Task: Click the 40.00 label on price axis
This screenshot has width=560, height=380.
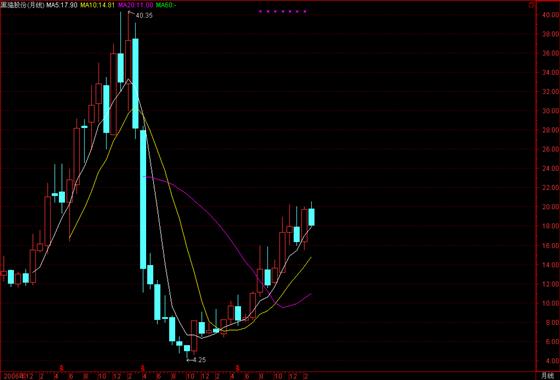Action: [550, 15]
